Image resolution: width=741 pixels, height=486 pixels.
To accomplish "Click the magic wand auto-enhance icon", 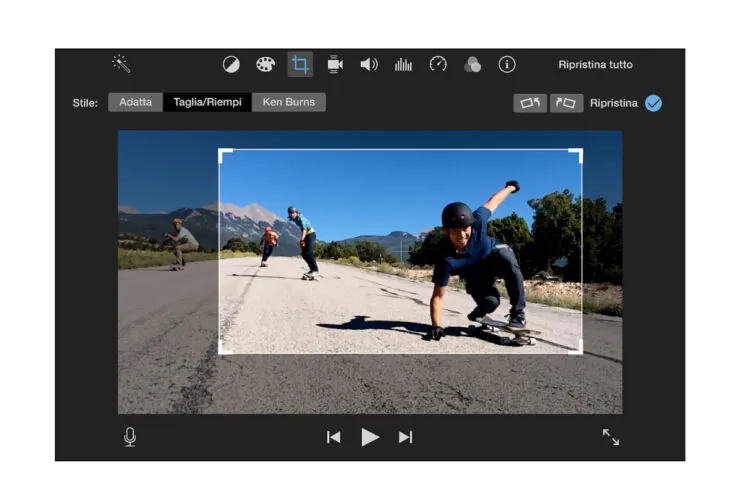I will pyautogui.click(x=122, y=64).
